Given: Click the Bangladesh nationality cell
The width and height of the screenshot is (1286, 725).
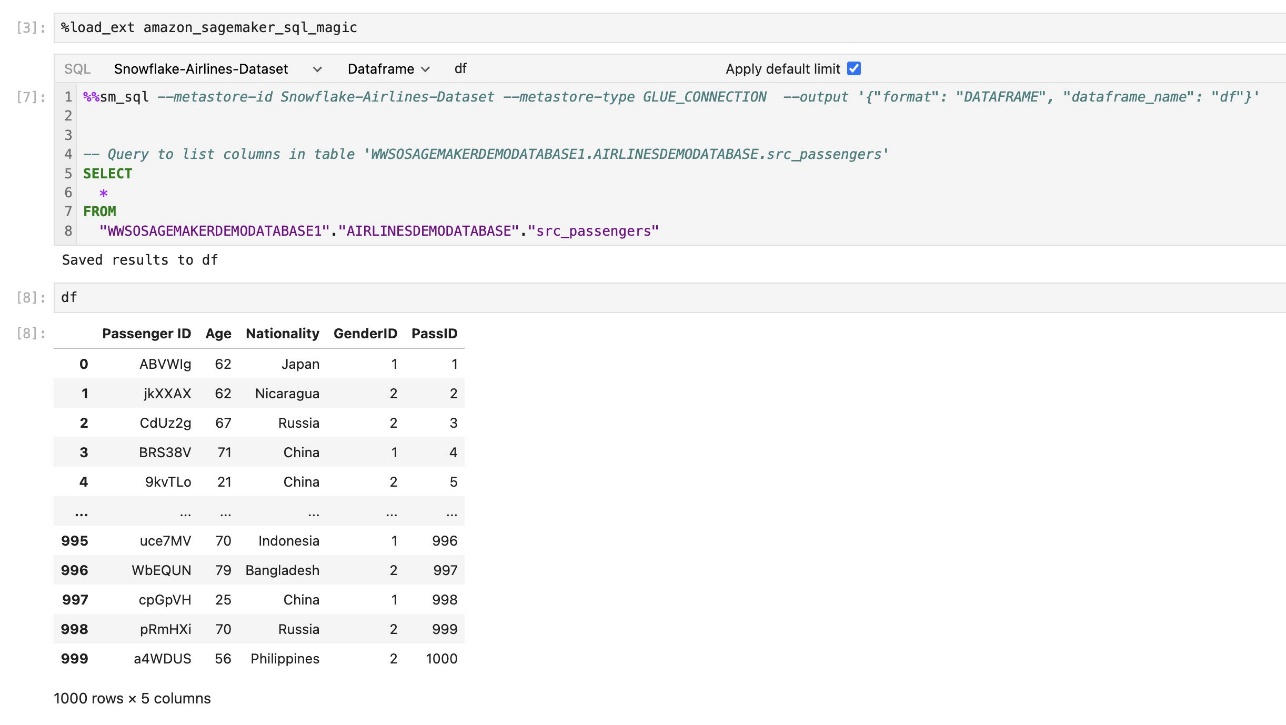Looking at the screenshot, I should tap(283, 570).
